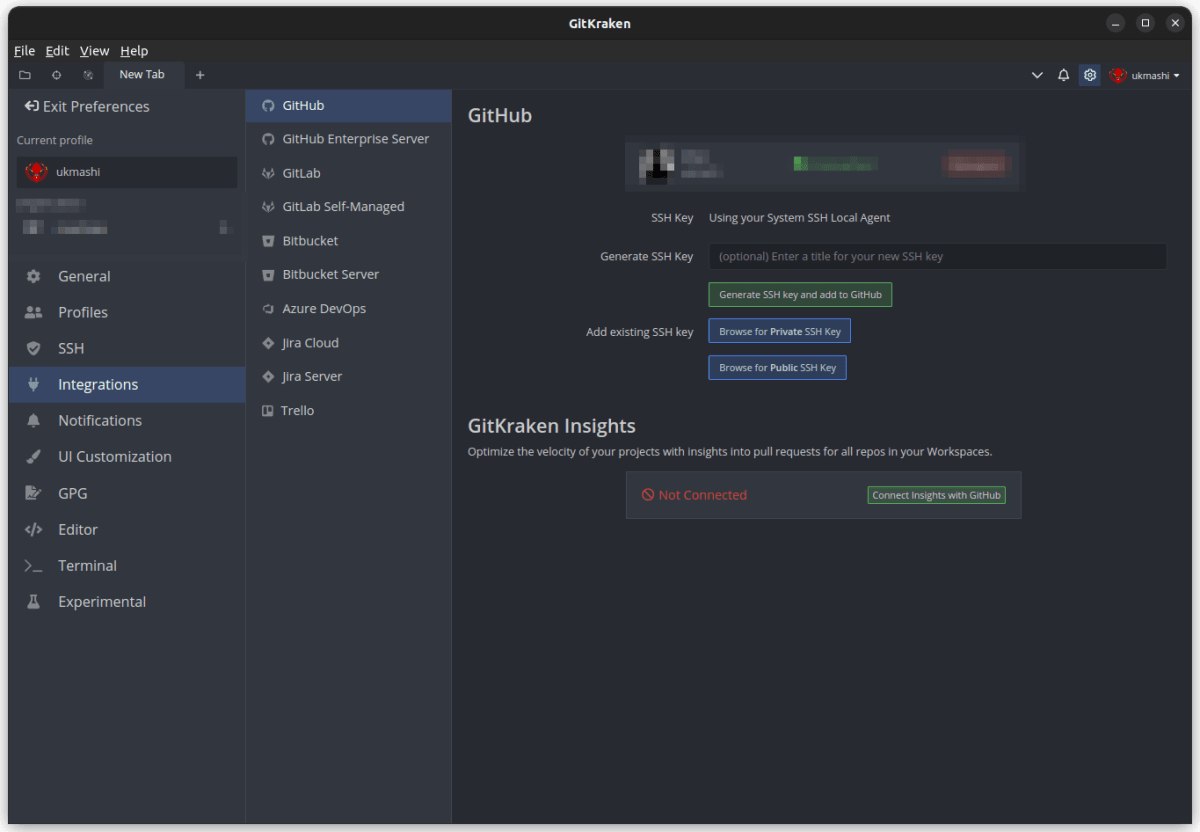Open General preferences

click(127, 276)
